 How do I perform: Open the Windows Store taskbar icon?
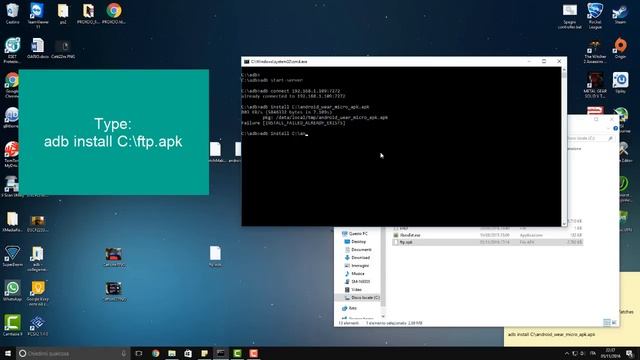(188, 353)
